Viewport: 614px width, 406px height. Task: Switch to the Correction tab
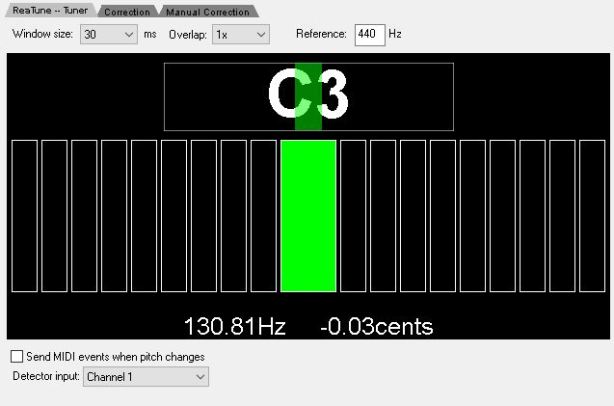(x=127, y=12)
